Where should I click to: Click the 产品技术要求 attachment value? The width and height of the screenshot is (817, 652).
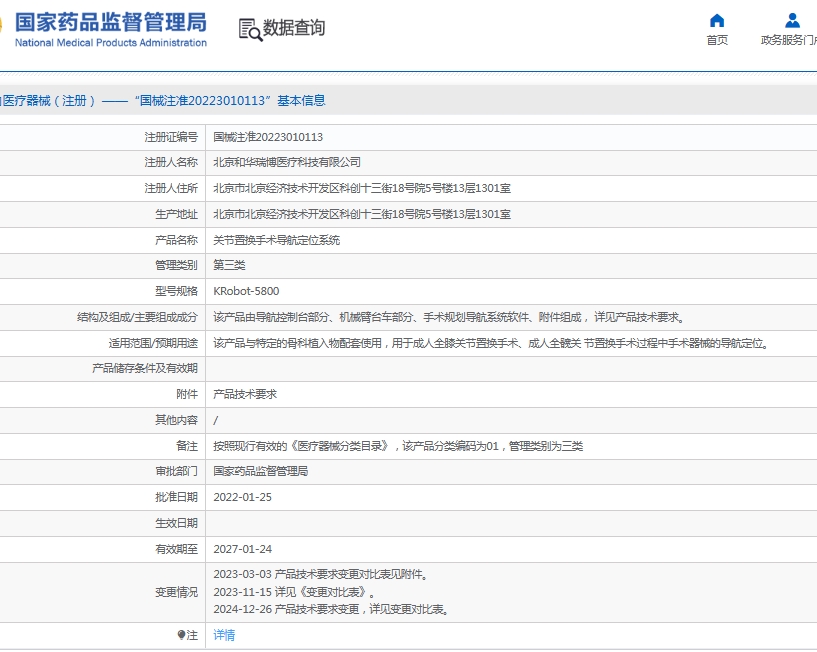coord(245,395)
